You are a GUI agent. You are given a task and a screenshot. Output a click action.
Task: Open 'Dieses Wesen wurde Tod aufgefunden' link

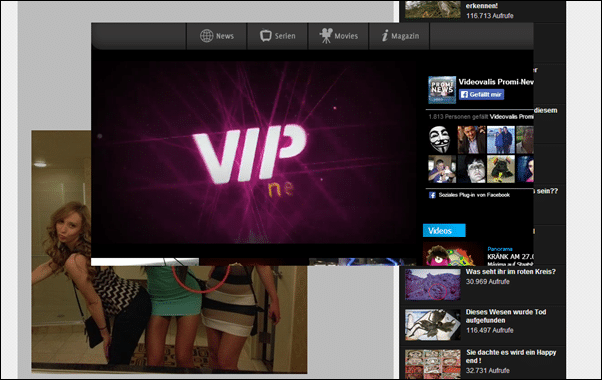[x=506, y=316]
